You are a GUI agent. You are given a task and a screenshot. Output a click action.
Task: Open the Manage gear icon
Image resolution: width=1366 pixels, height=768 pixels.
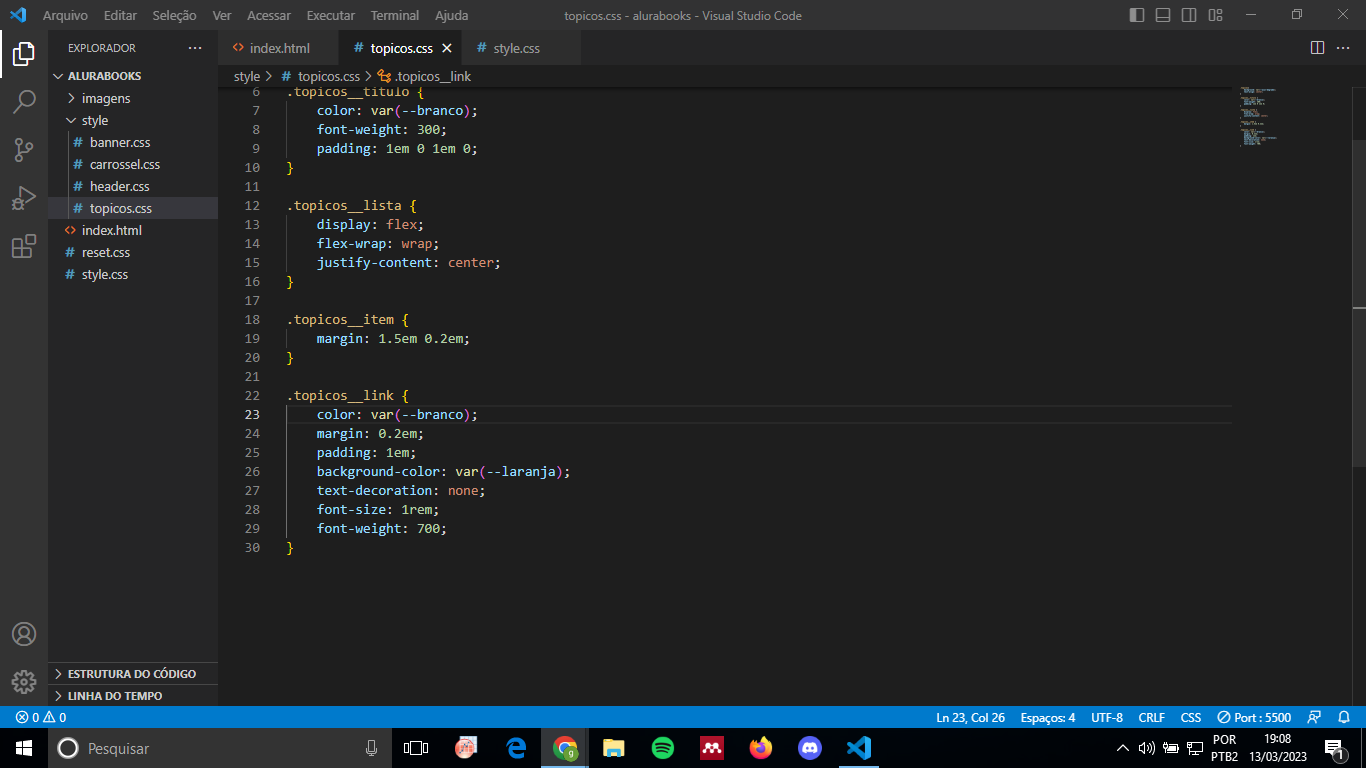pos(24,682)
